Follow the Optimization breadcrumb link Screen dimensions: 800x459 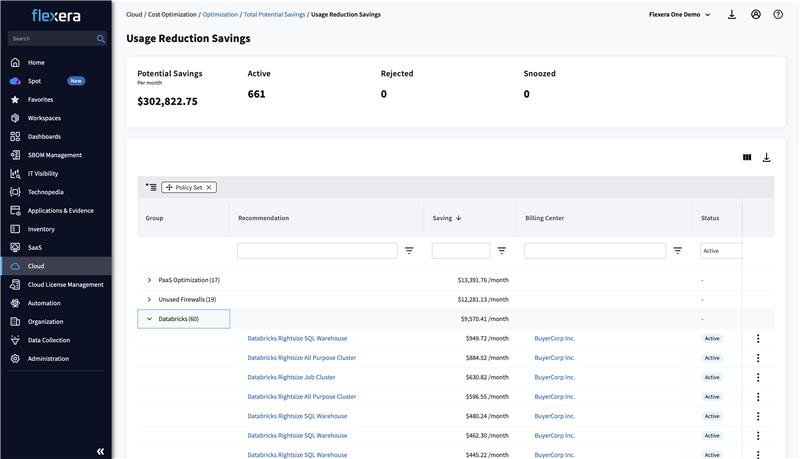tap(220, 14)
